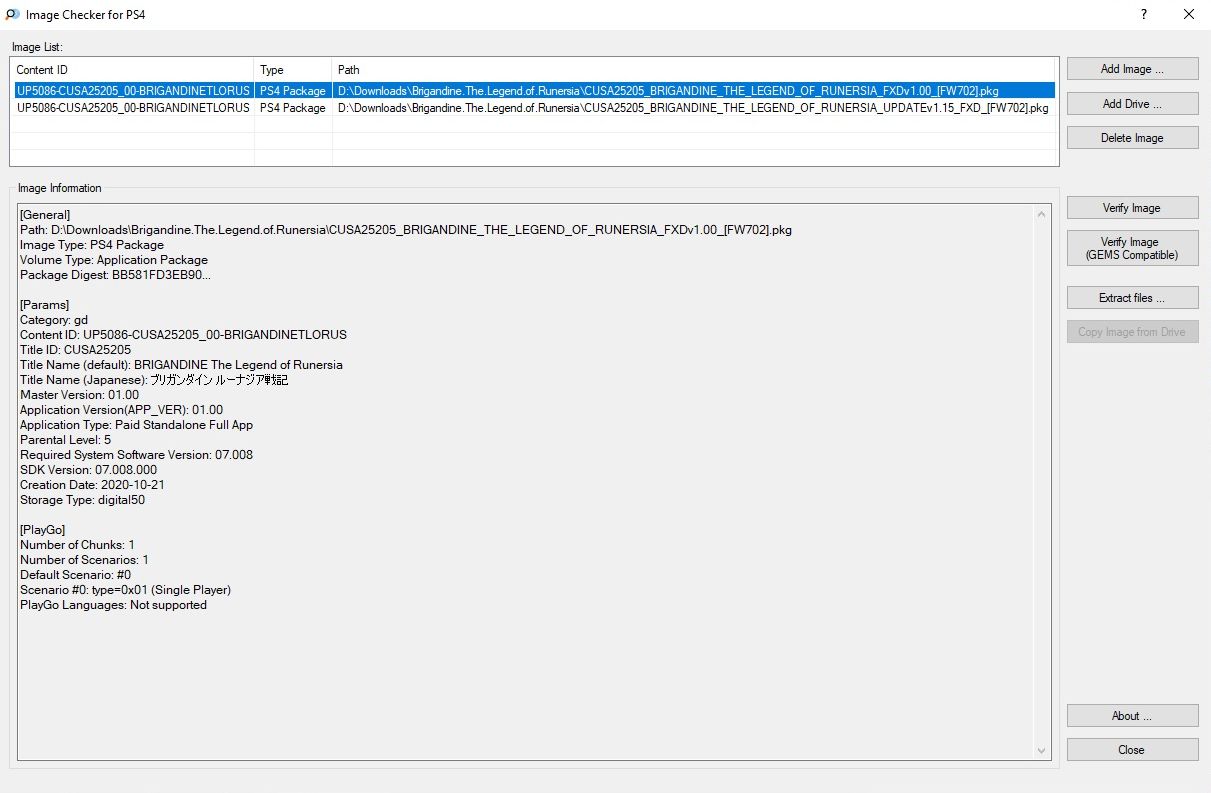The image size is (1211, 793).
Task: Click the Copy Image from Drive button
Action: tap(1132, 332)
